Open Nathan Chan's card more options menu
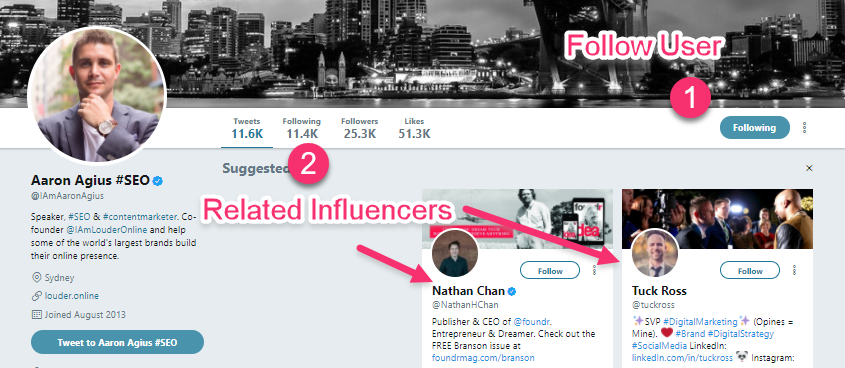 (594, 270)
